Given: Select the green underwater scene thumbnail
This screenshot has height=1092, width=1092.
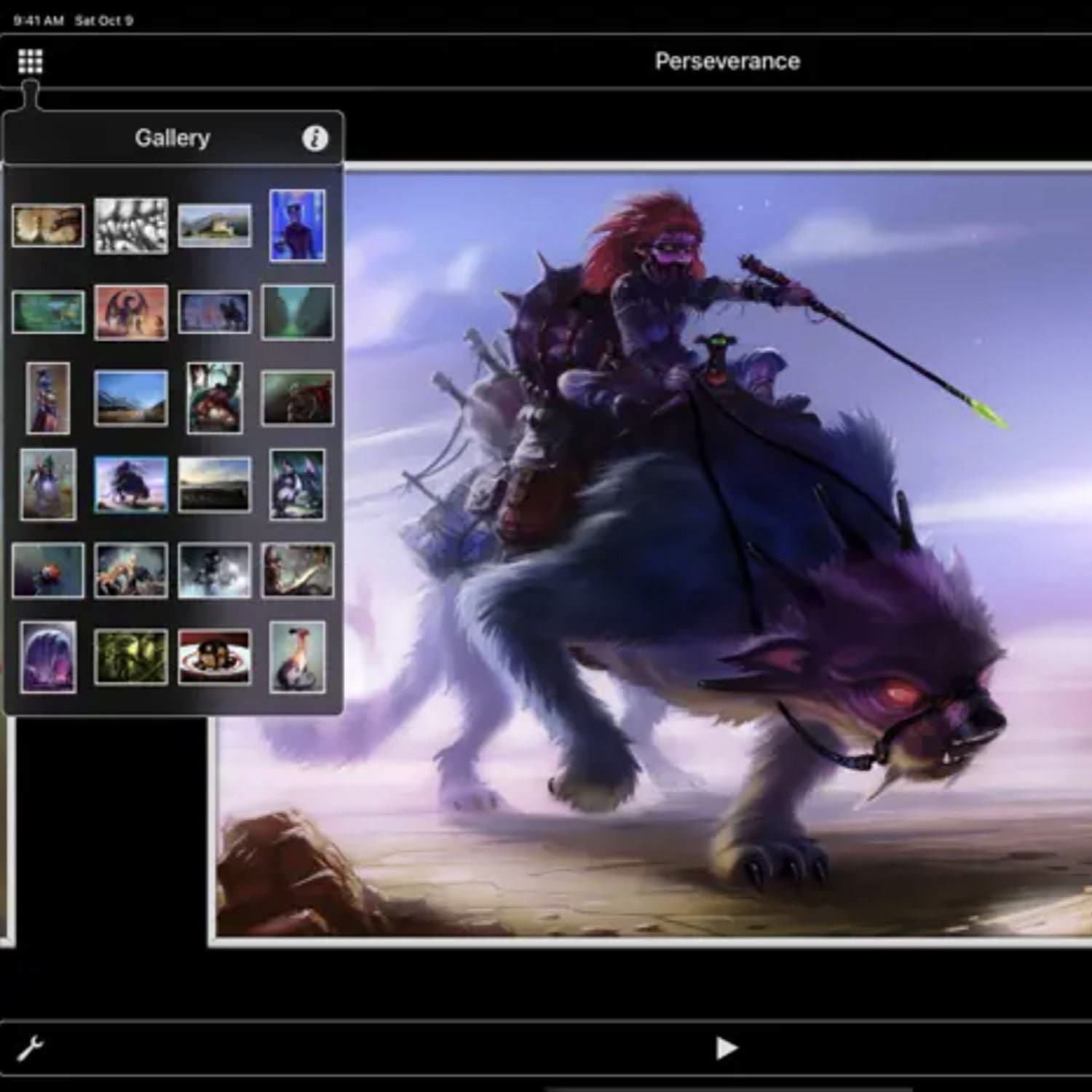Looking at the screenshot, I should pos(48,312).
